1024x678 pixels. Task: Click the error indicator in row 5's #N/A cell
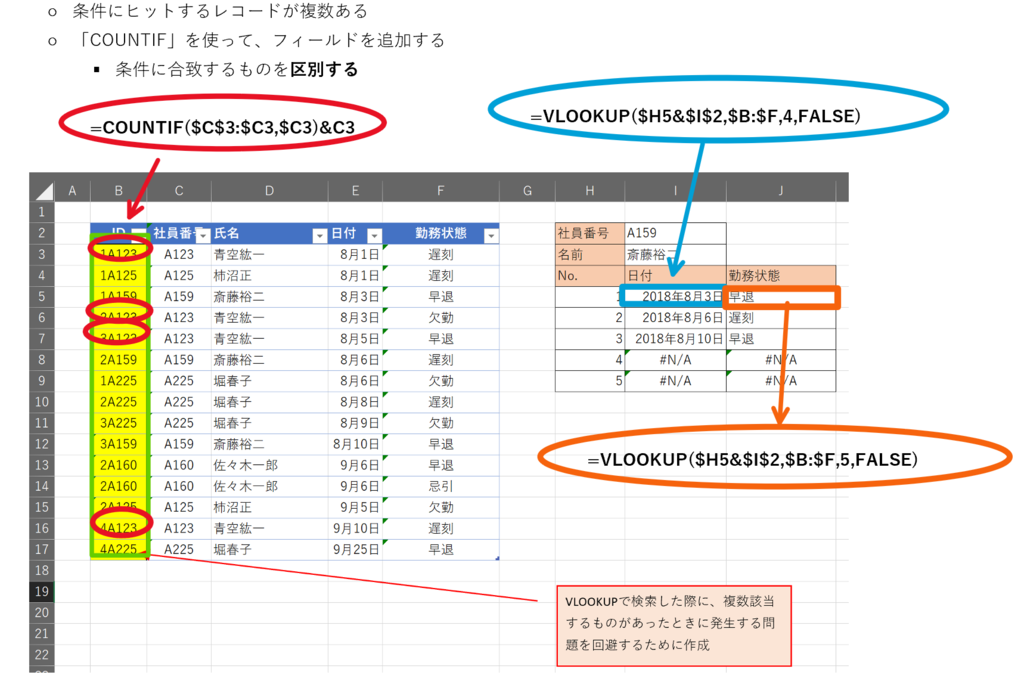click(628, 373)
